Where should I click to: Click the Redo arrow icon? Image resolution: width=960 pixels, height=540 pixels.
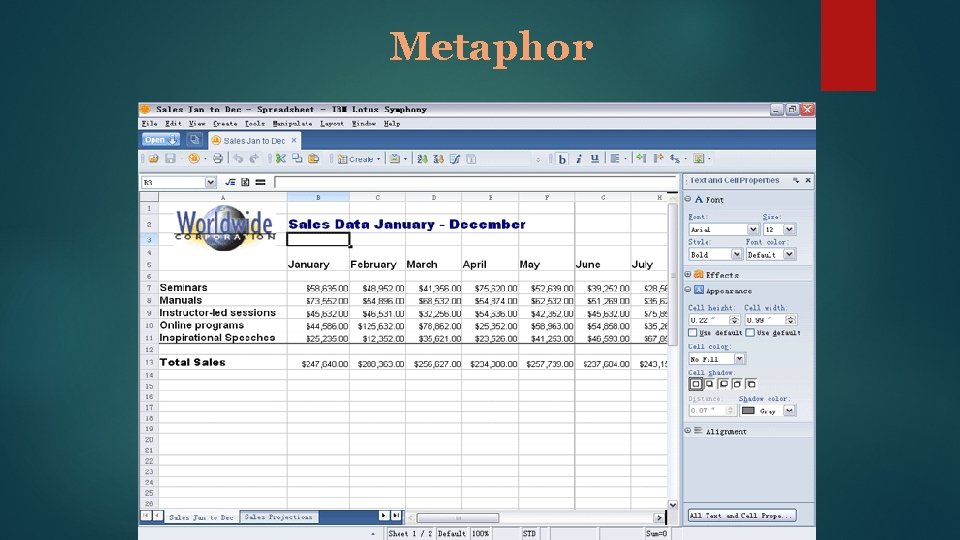(254, 159)
